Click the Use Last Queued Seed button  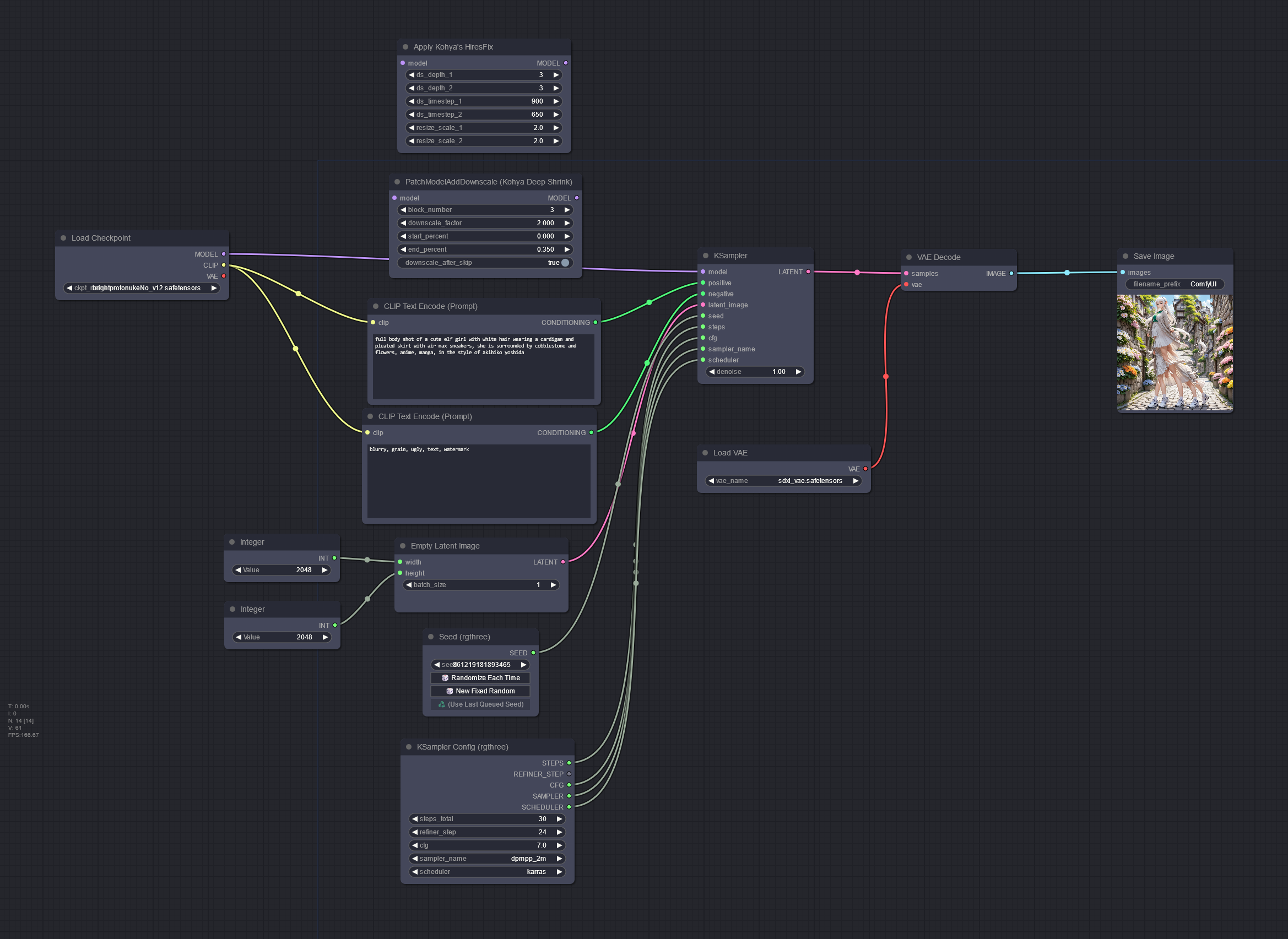coord(480,704)
